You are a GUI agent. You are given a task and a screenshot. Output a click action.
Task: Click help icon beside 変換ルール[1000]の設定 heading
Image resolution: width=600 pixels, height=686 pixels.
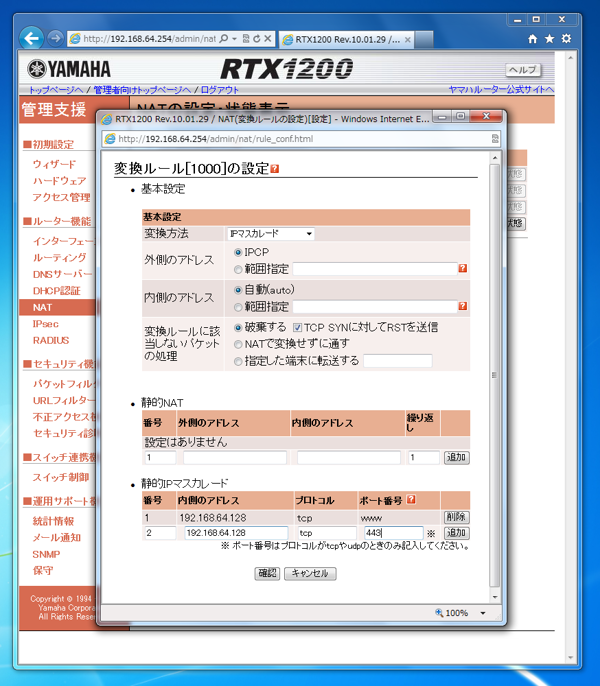tap(274, 169)
